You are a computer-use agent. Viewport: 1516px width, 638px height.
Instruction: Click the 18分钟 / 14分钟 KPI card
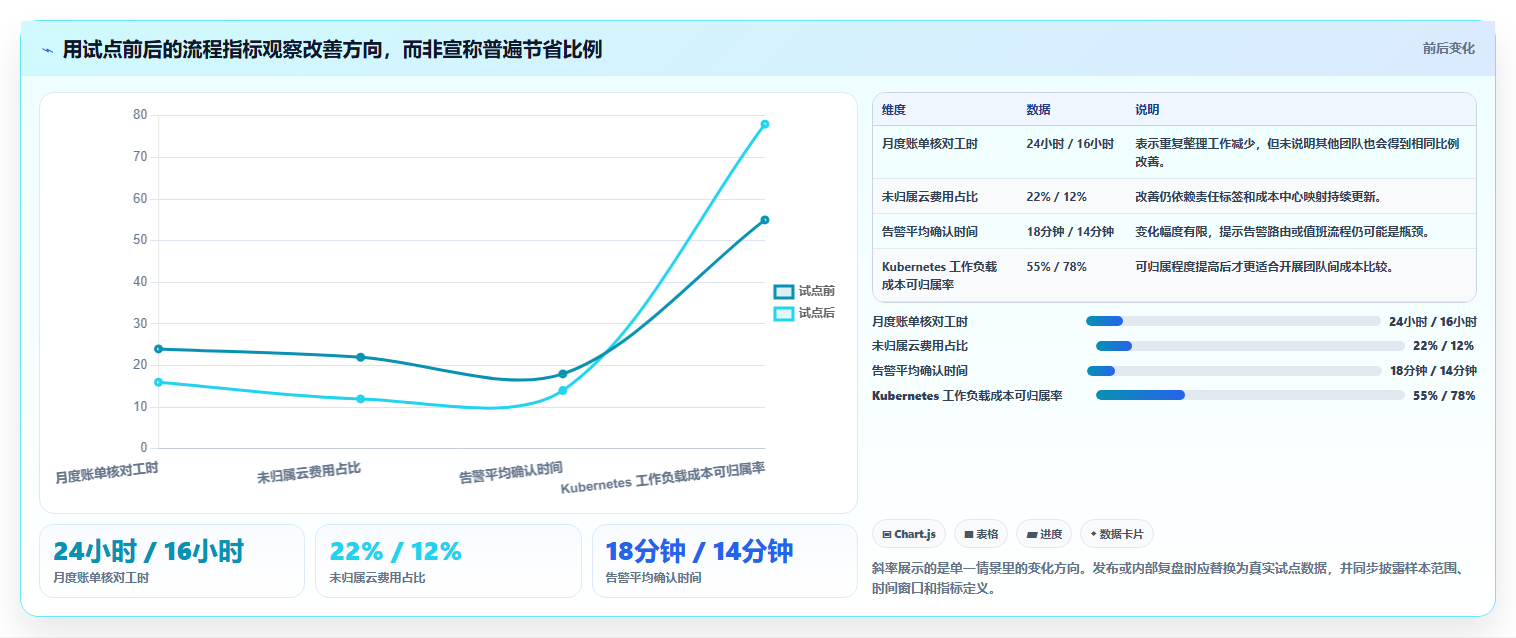[725, 561]
